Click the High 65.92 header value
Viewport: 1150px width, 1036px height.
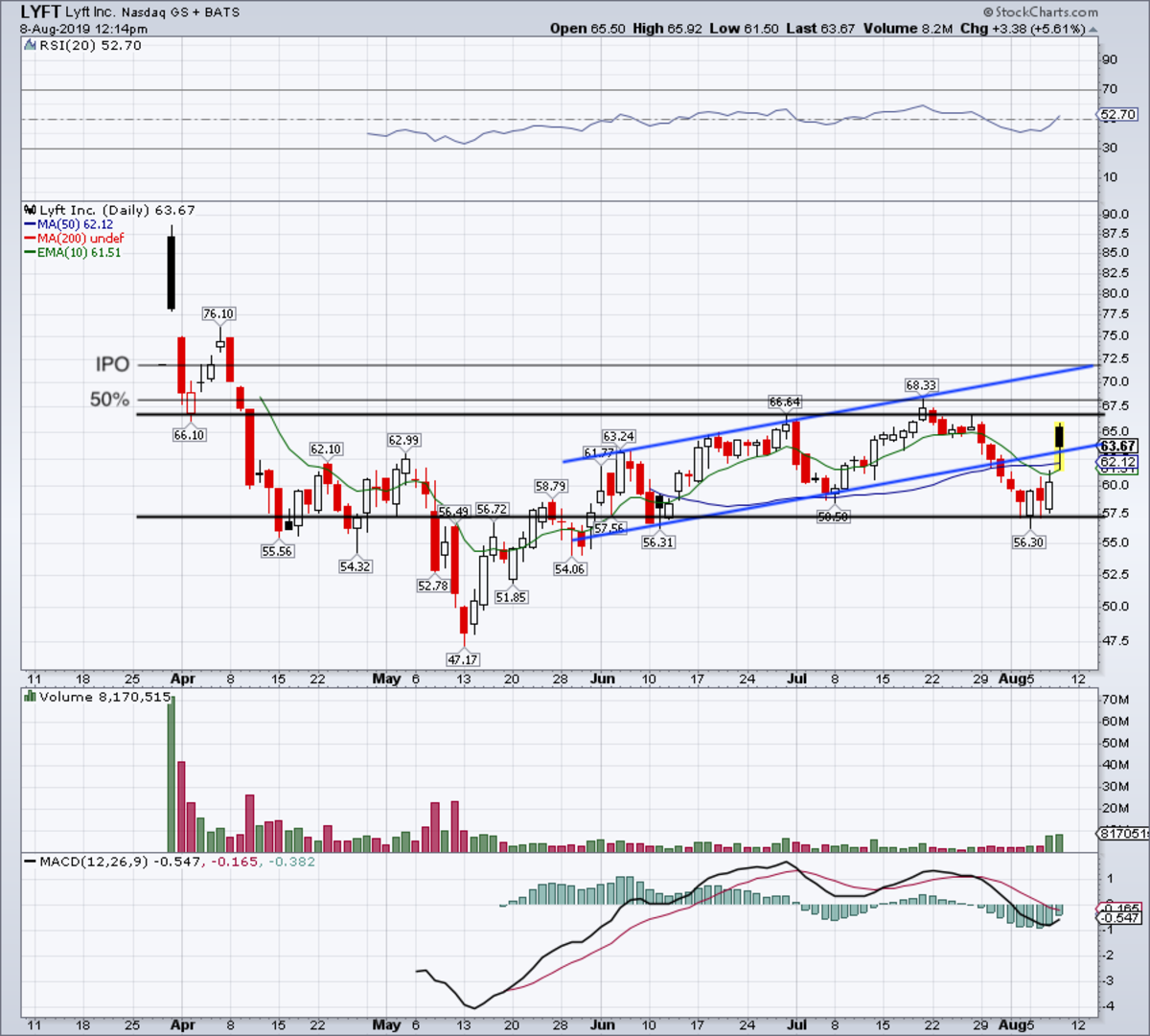[667, 29]
